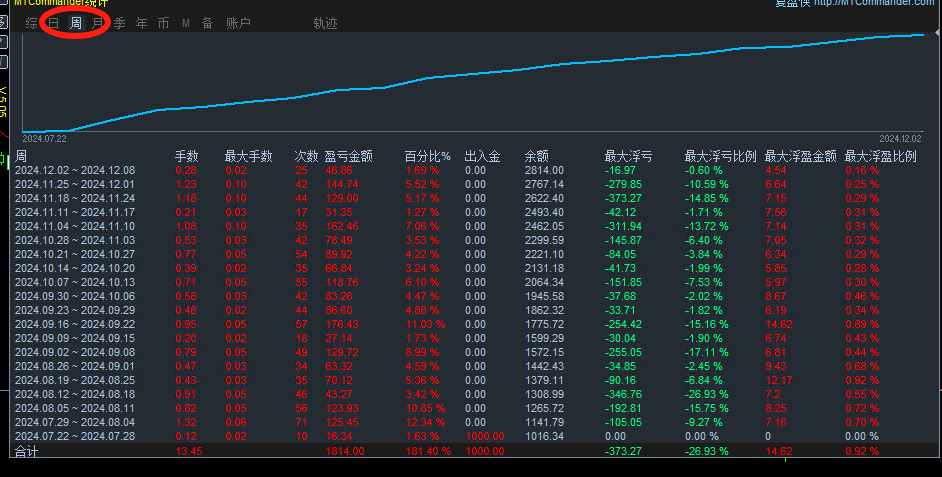Click the 合计 totals row
Viewport: 942px width, 477px height.
26,453
